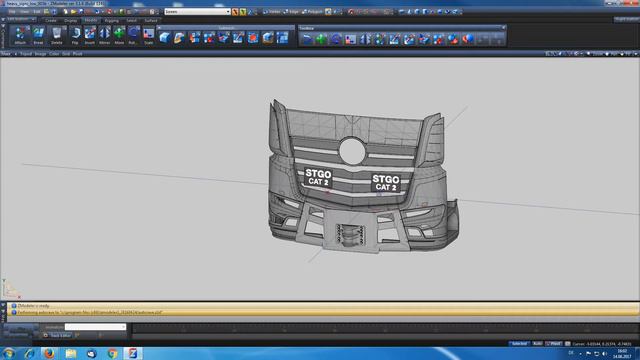Select the Insert tool
Image resolution: width=640 pixels, height=360 pixels.
coord(90,35)
